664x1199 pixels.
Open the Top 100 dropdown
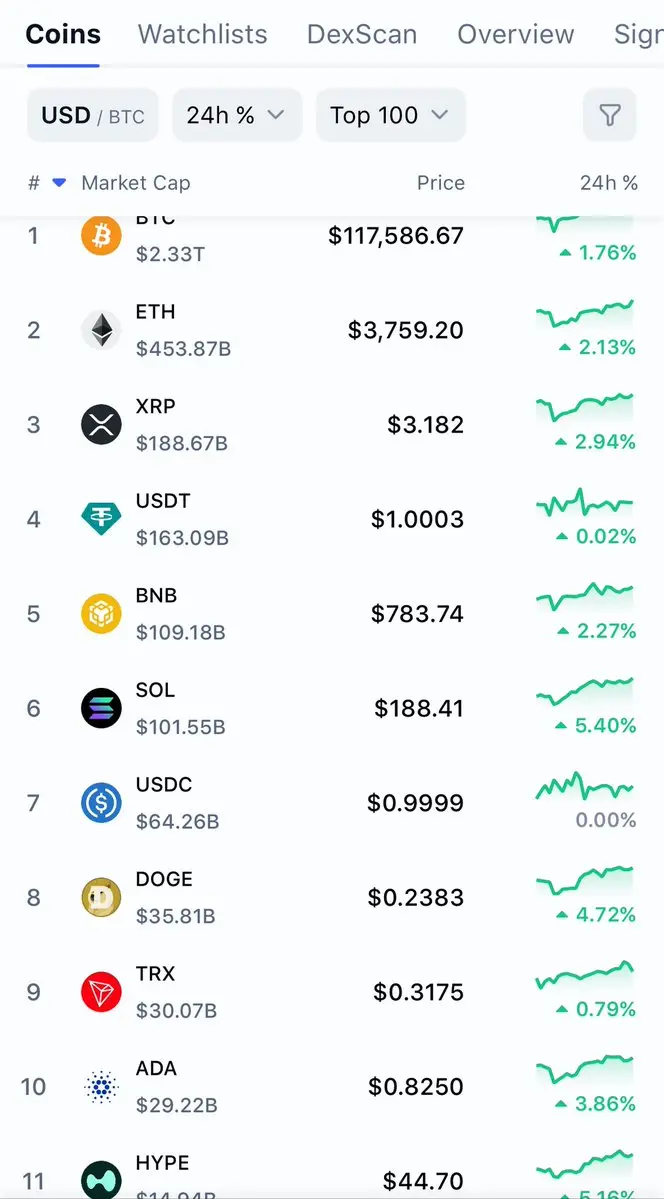coord(391,115)
